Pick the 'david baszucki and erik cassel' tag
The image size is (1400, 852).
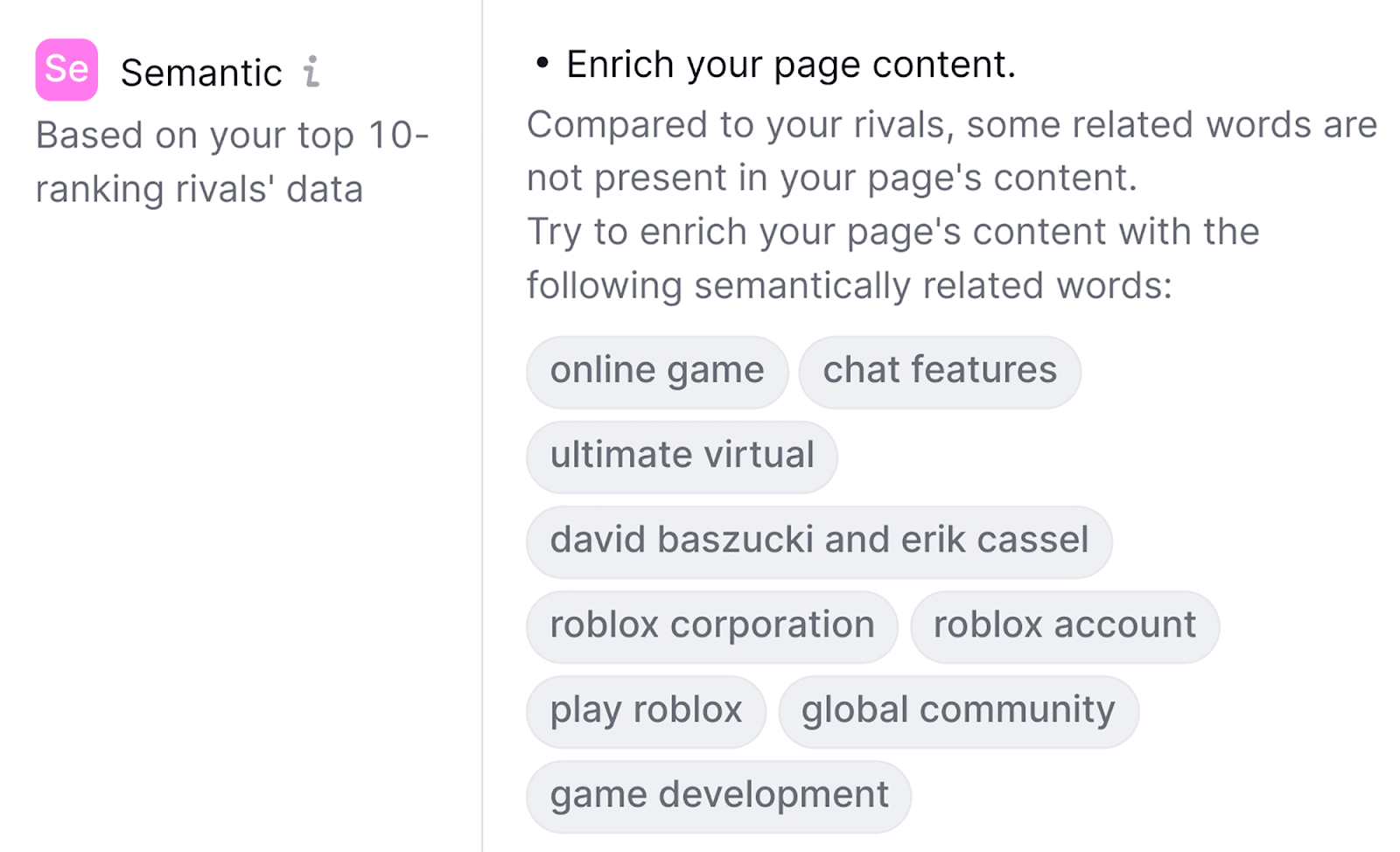(x=819, y=541)
